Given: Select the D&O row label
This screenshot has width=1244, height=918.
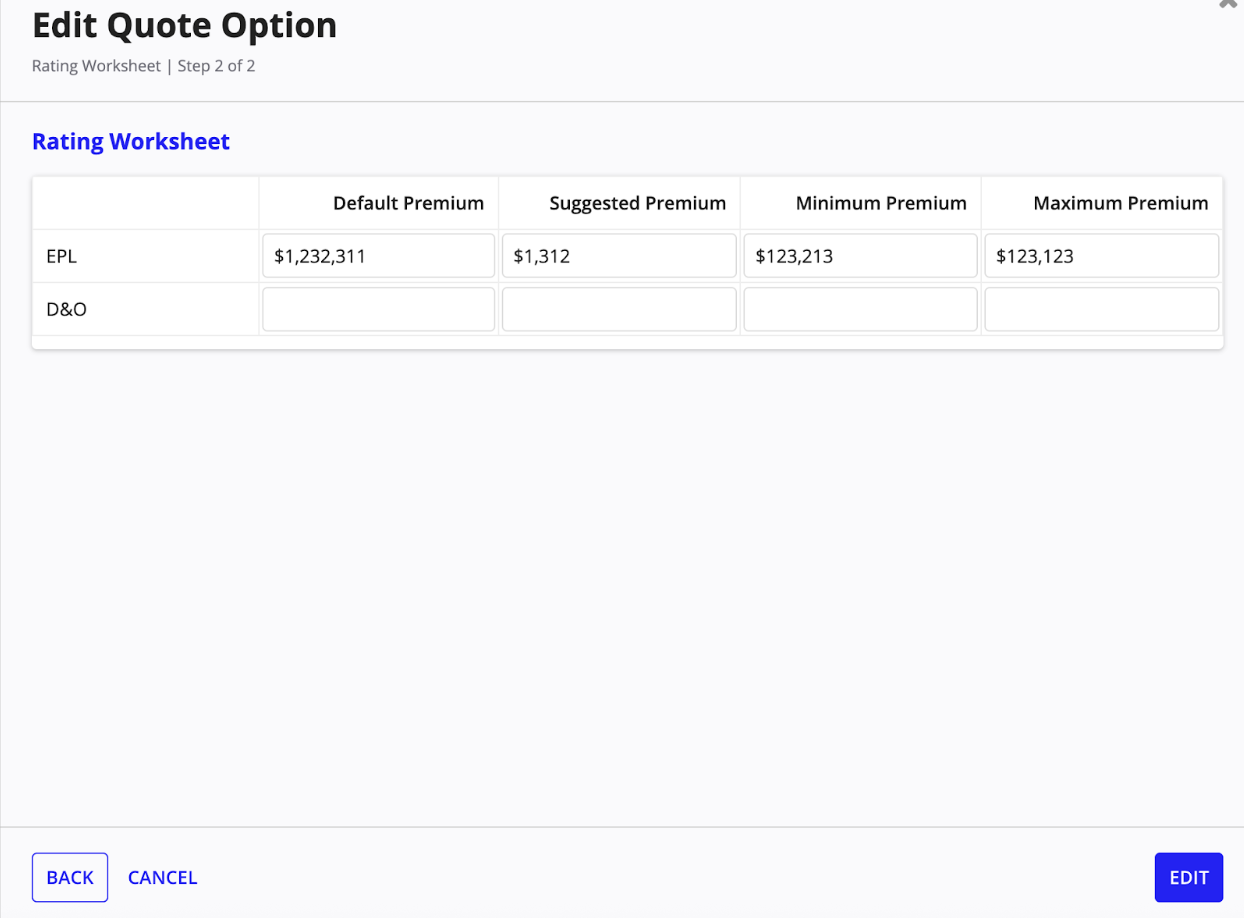Looking at the screenshot, I should pos(66,309).
